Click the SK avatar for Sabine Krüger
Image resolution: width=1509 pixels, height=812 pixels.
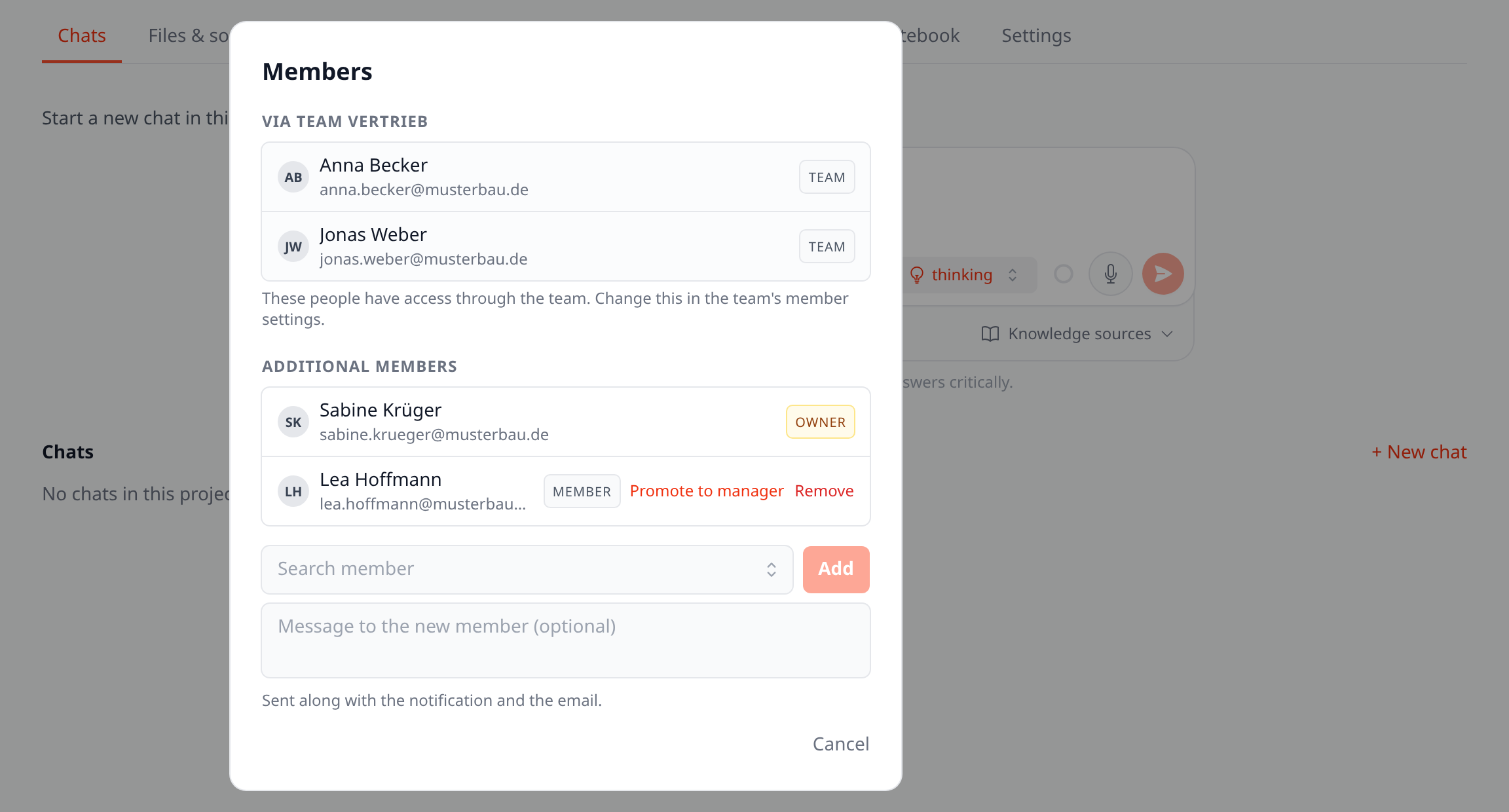293,422
